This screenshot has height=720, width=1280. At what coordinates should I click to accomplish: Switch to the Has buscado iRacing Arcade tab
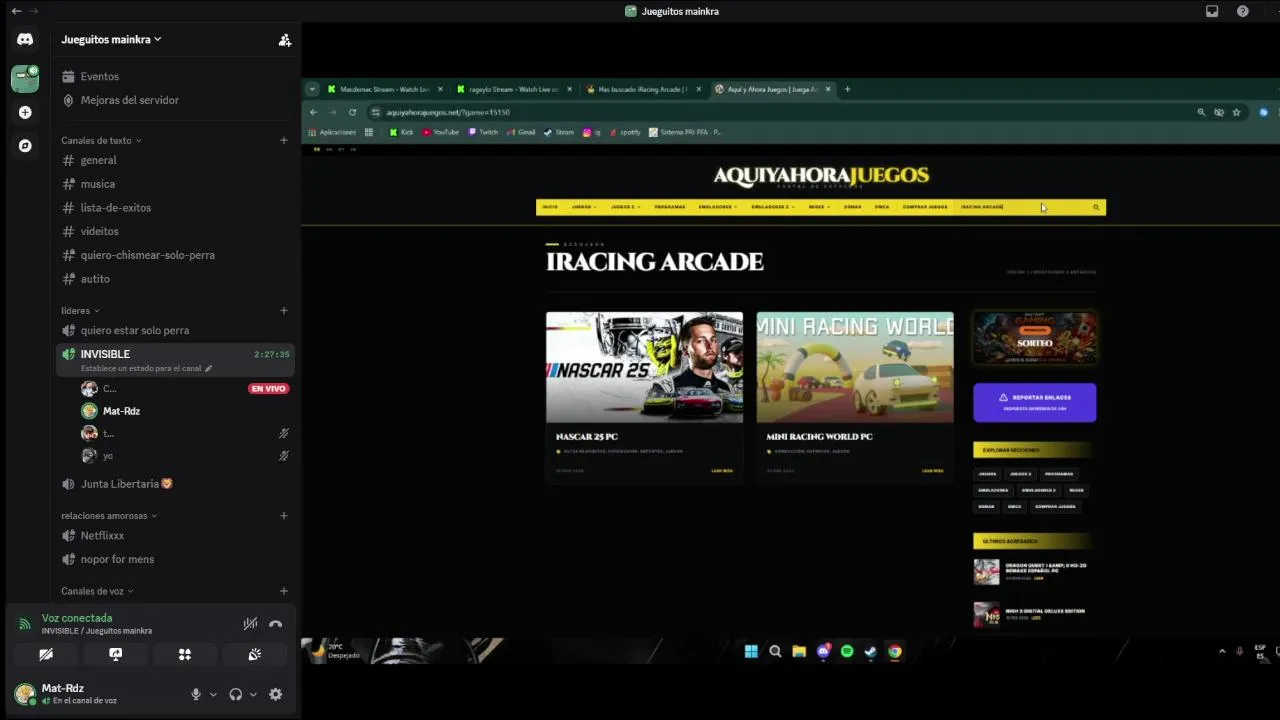[644, 89]
